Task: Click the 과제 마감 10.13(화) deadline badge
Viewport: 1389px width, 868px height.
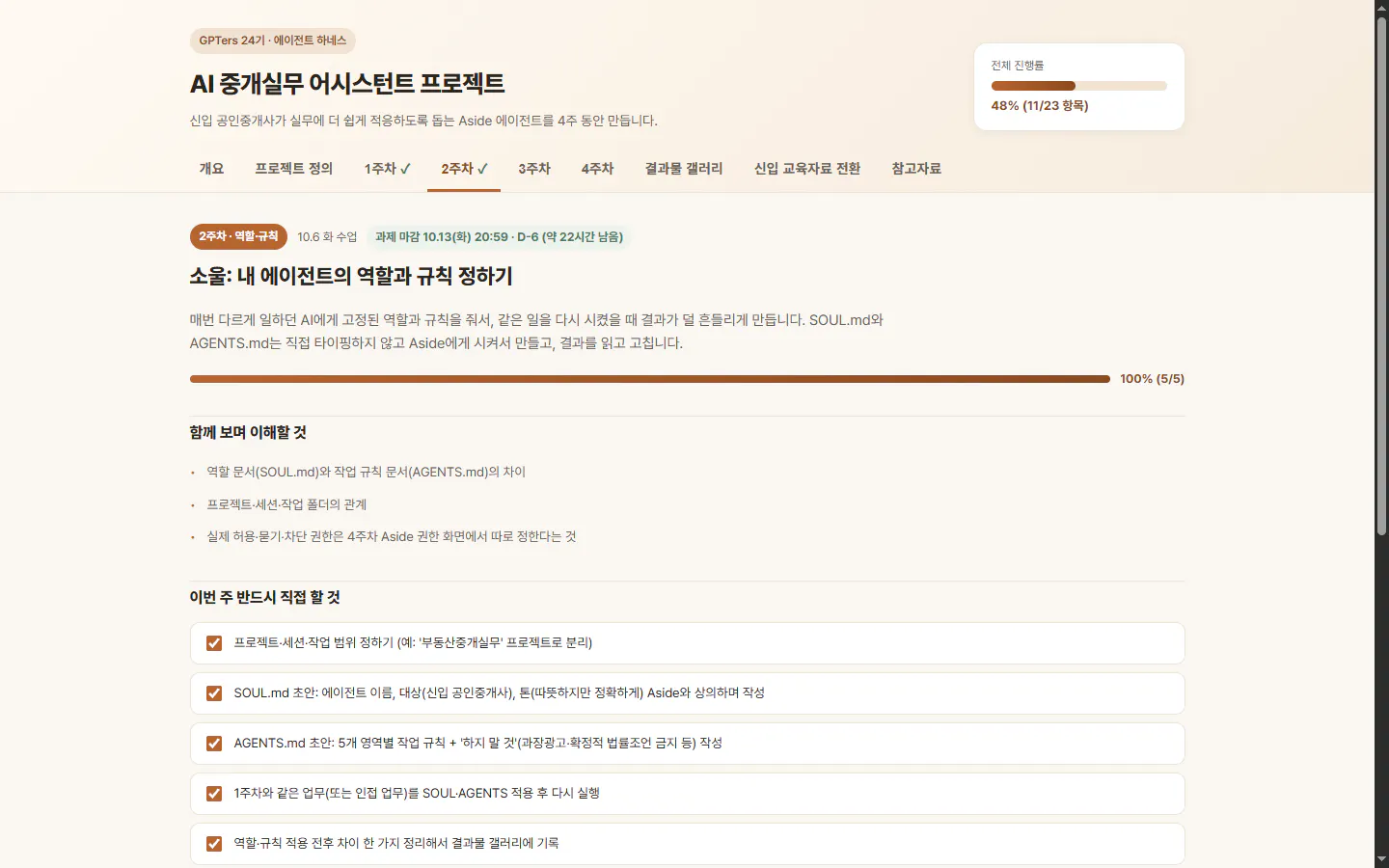Action: click(x=499, y=236)
